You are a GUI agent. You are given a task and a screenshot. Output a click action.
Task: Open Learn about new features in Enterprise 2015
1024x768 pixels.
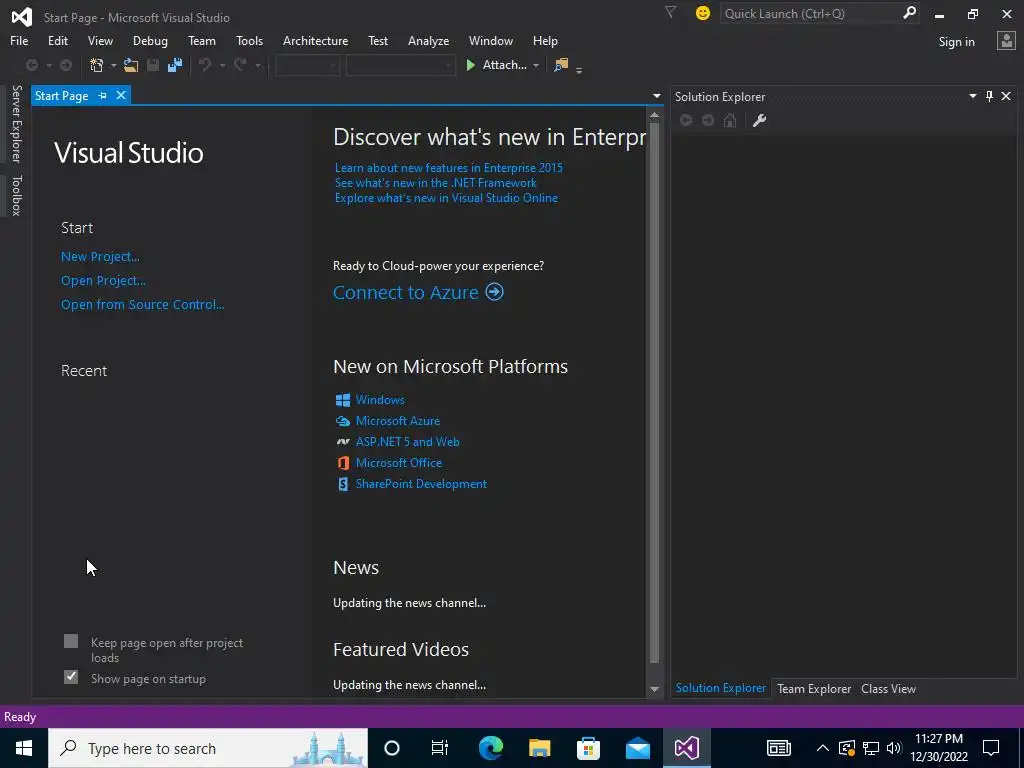coord(449,168)
